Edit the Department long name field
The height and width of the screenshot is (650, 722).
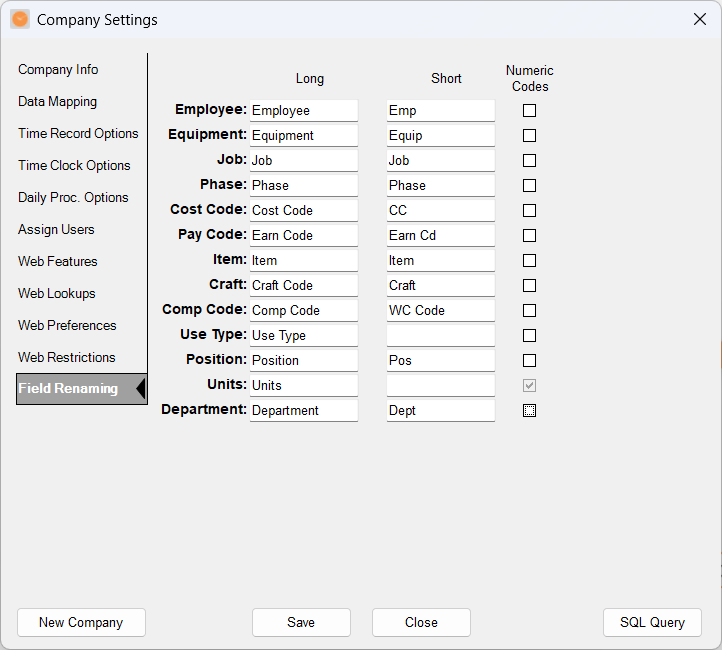[304, 411]
